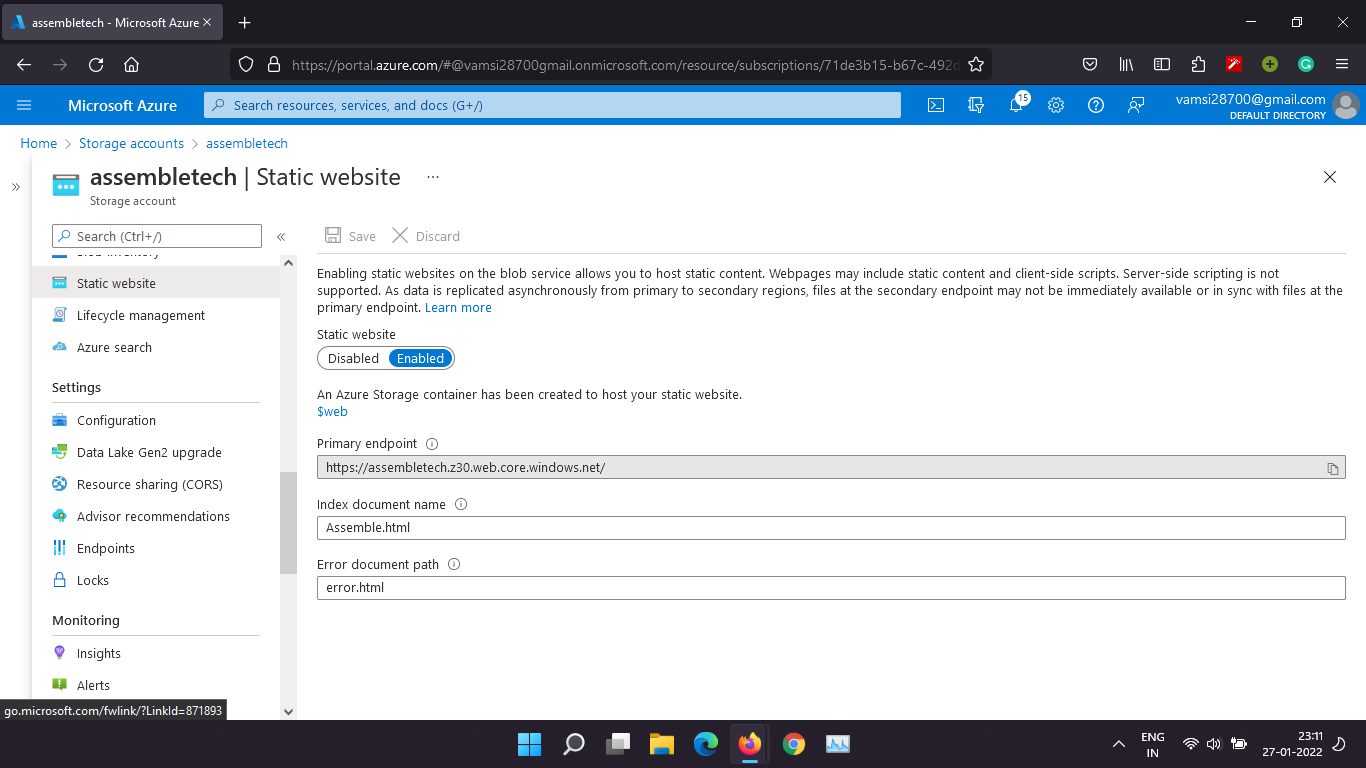Open the notifications bell

pyautogui.click(x=1016, y=104)
